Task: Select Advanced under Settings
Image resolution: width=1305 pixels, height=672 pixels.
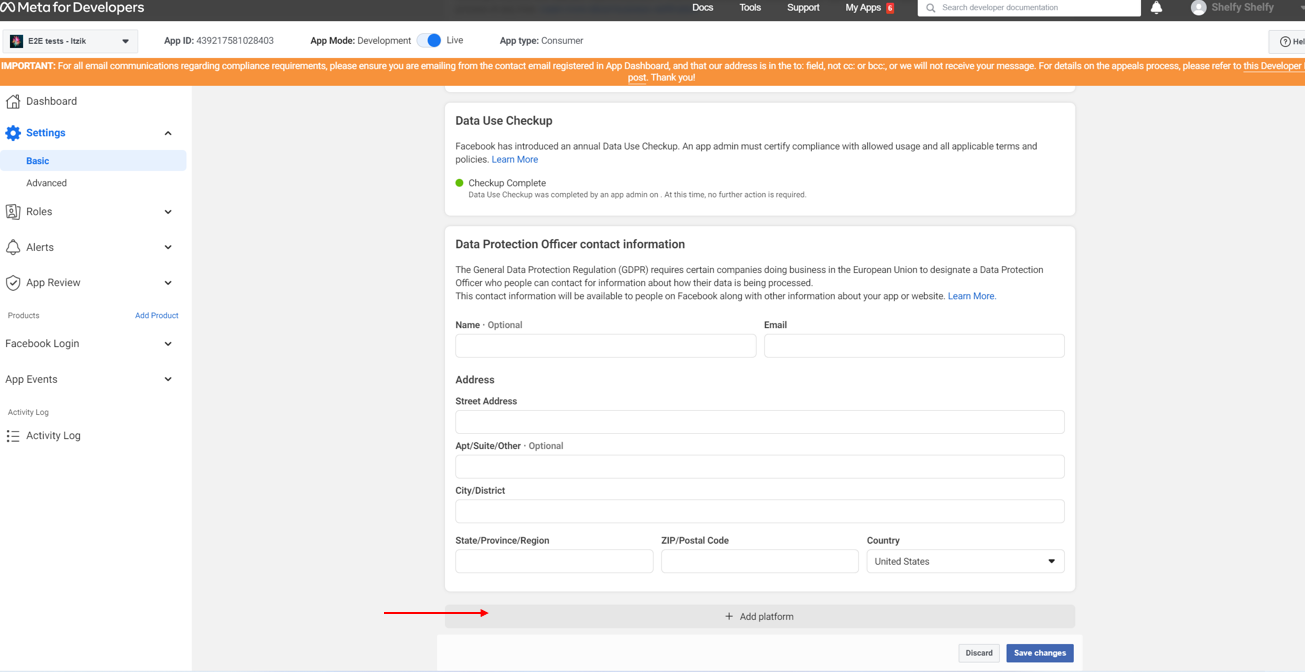Action: (x=47, y=183)
